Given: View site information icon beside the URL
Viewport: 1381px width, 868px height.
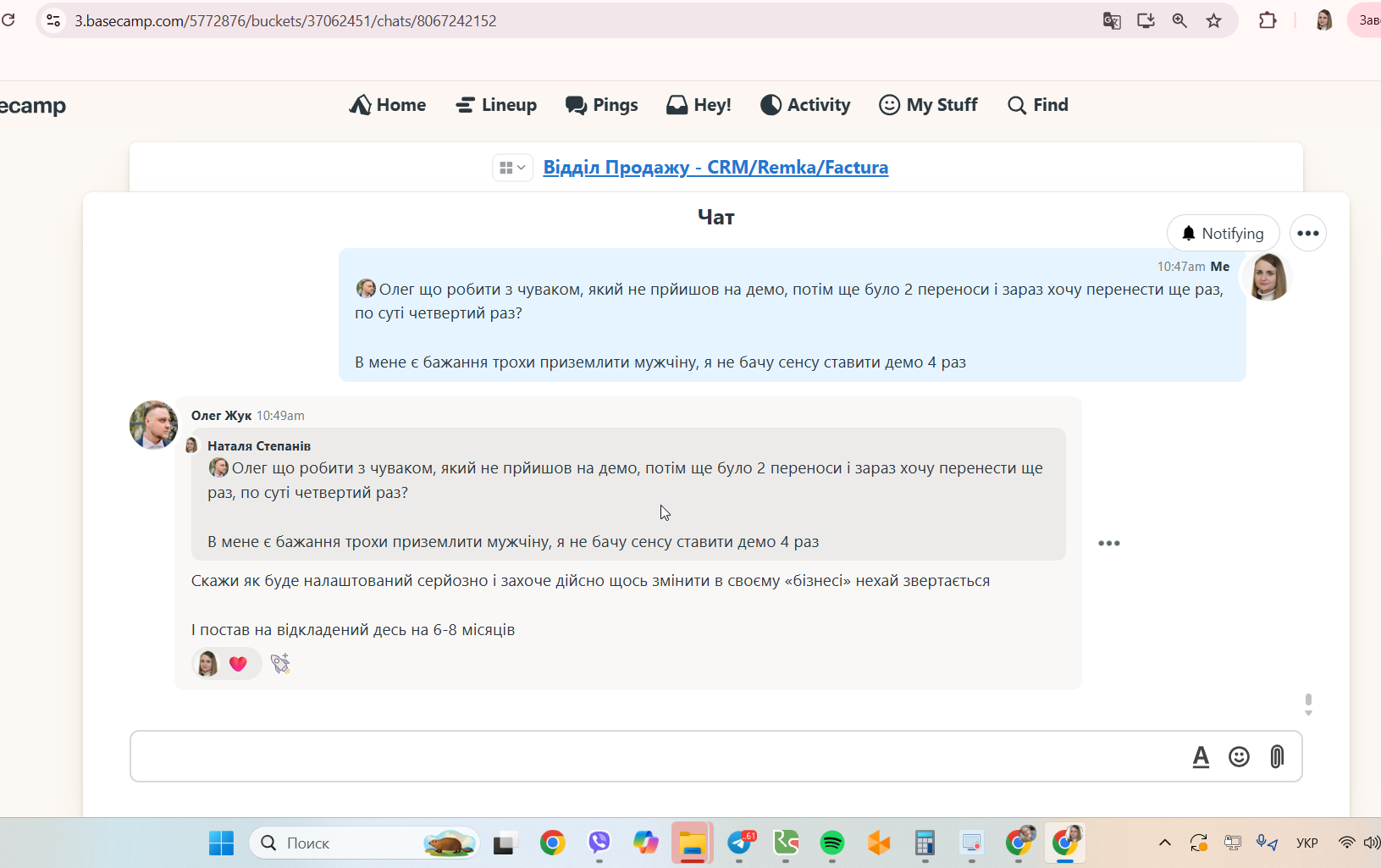Looking at the screenshot, I should tap(53, 20).
